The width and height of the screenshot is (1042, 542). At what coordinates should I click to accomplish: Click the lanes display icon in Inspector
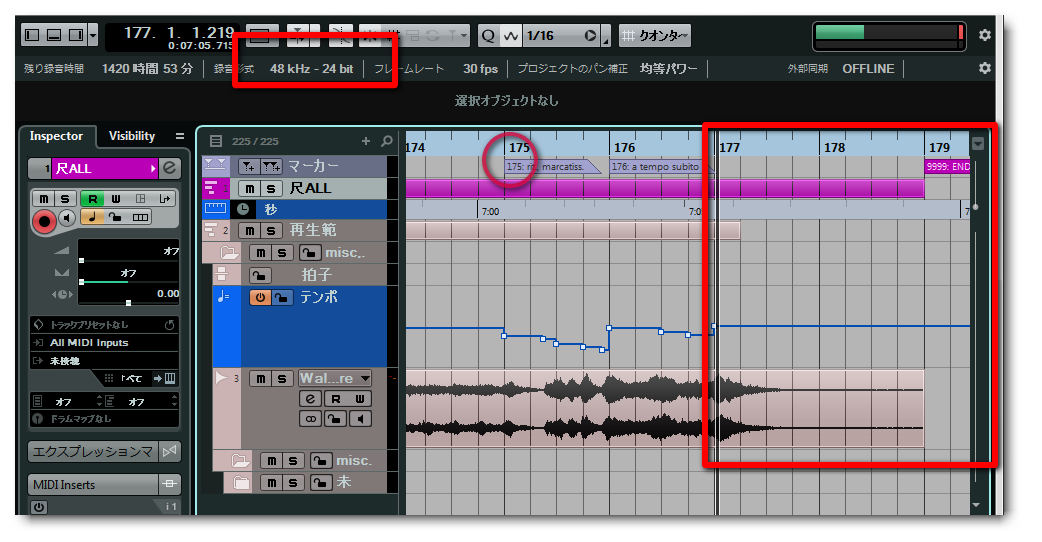140,217
